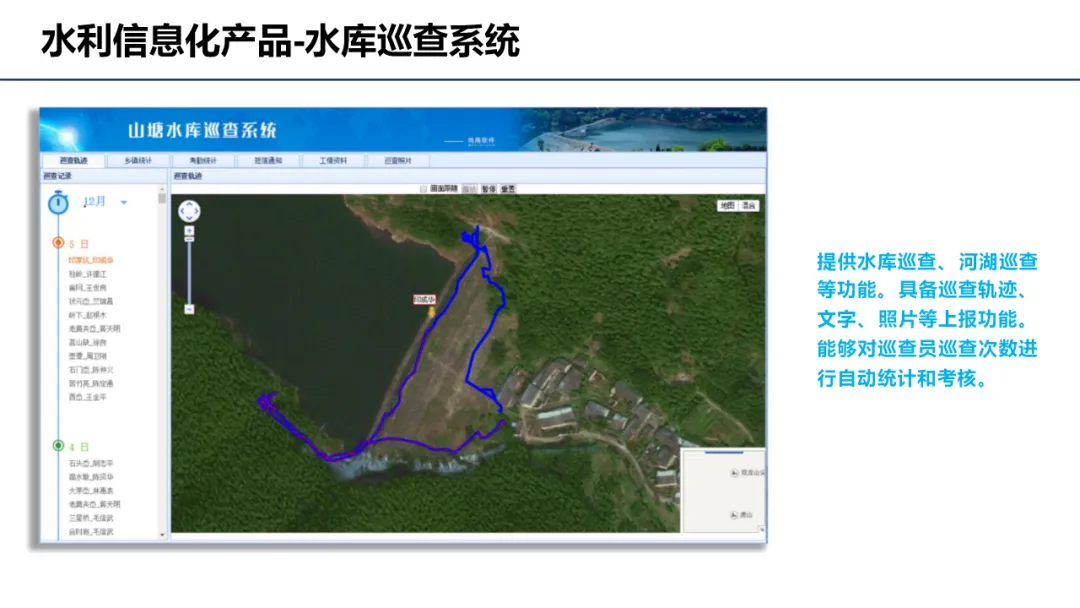Switch to the 工程资料 tab
The width and height of the screenshot is (1080, 608).
pos(333,160)
